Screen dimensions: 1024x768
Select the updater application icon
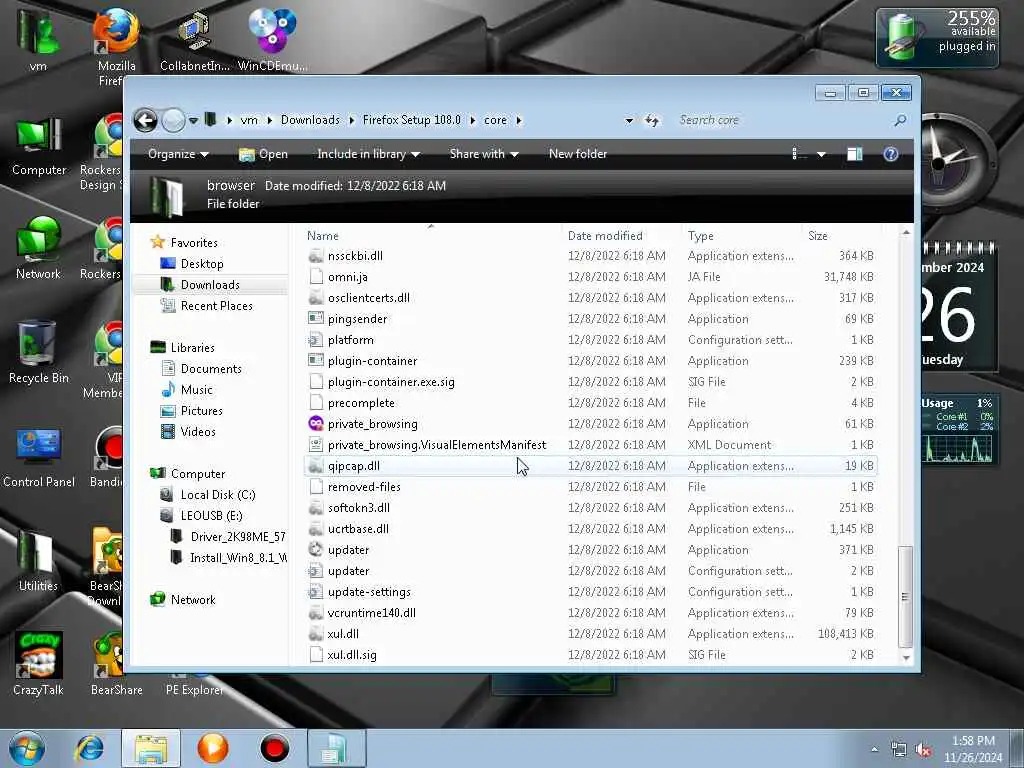(316, 549)
